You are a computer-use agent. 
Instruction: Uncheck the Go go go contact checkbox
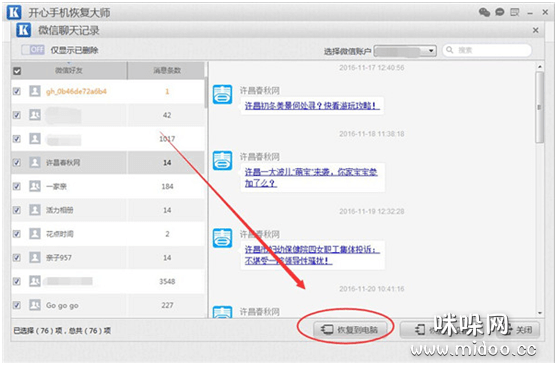(17, 305)
